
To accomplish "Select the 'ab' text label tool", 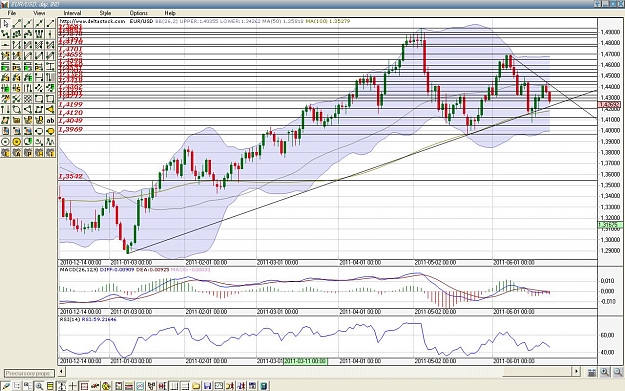I will coord(50,120).
